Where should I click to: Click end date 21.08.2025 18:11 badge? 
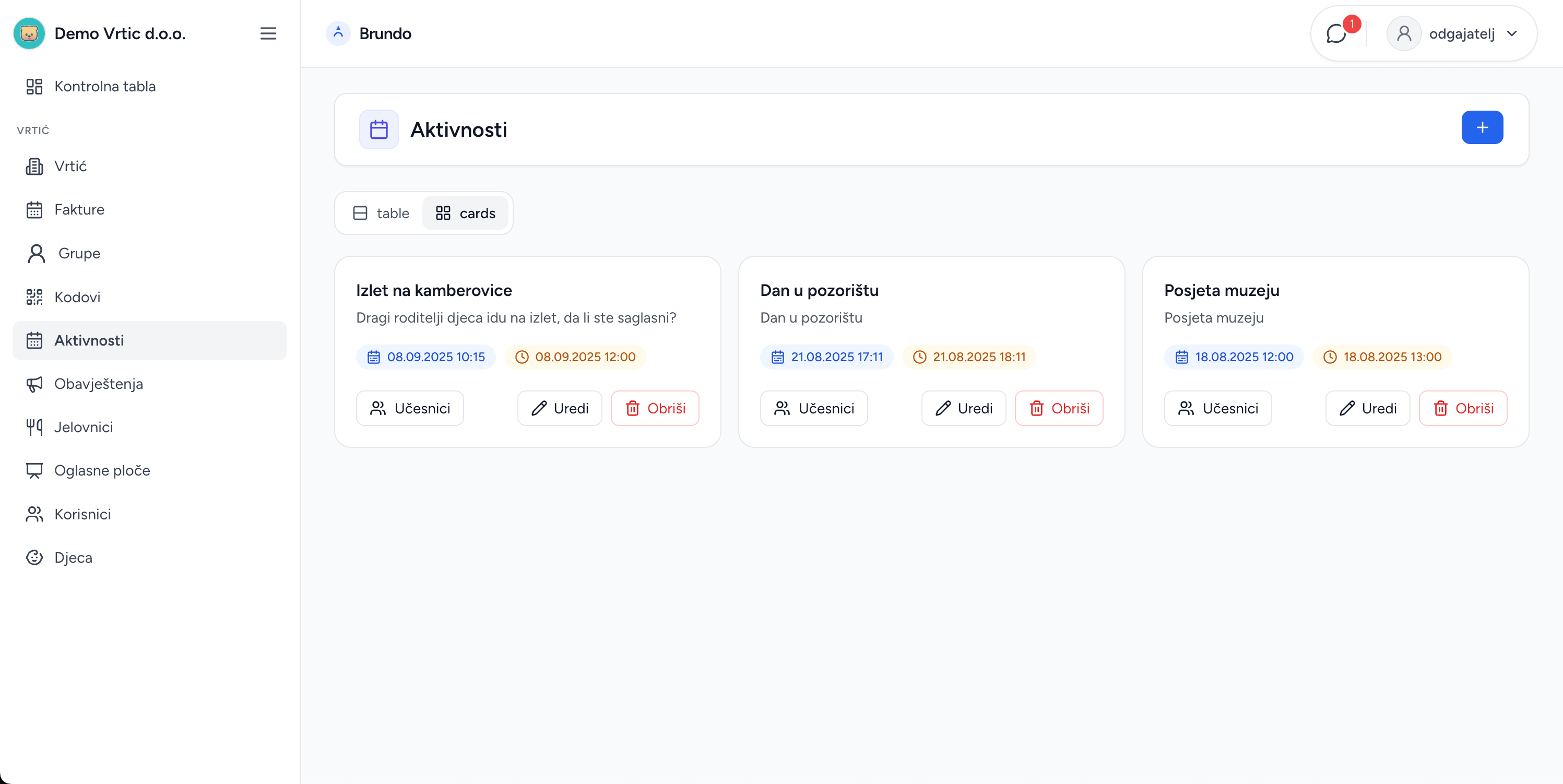pyautogui.click(x=969, y=357)
